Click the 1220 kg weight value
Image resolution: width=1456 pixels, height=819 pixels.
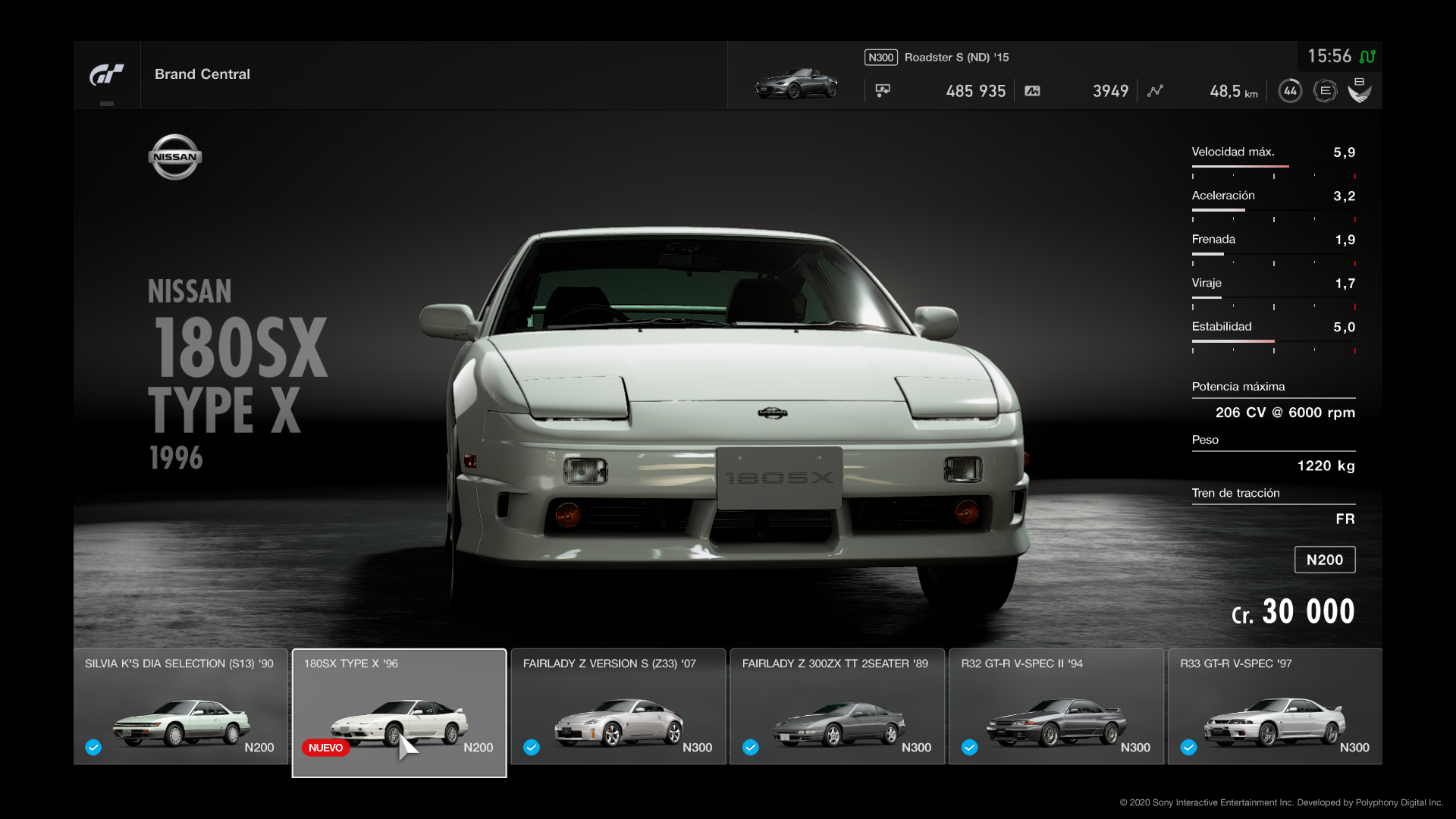[1326, 466]
